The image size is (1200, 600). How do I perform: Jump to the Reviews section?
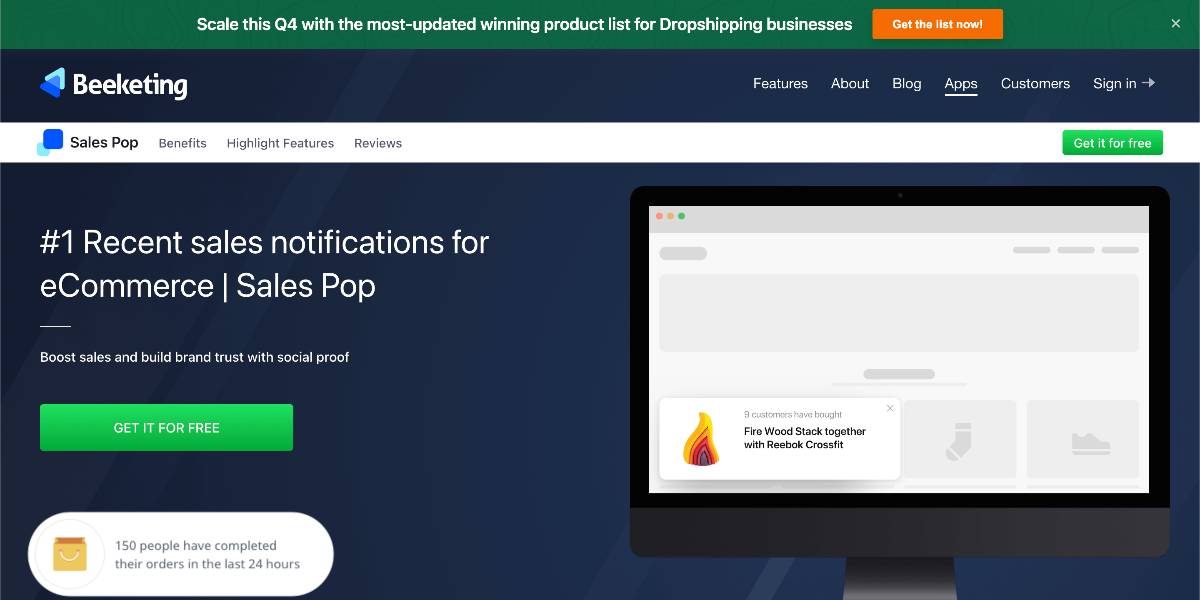coord(378,143)
